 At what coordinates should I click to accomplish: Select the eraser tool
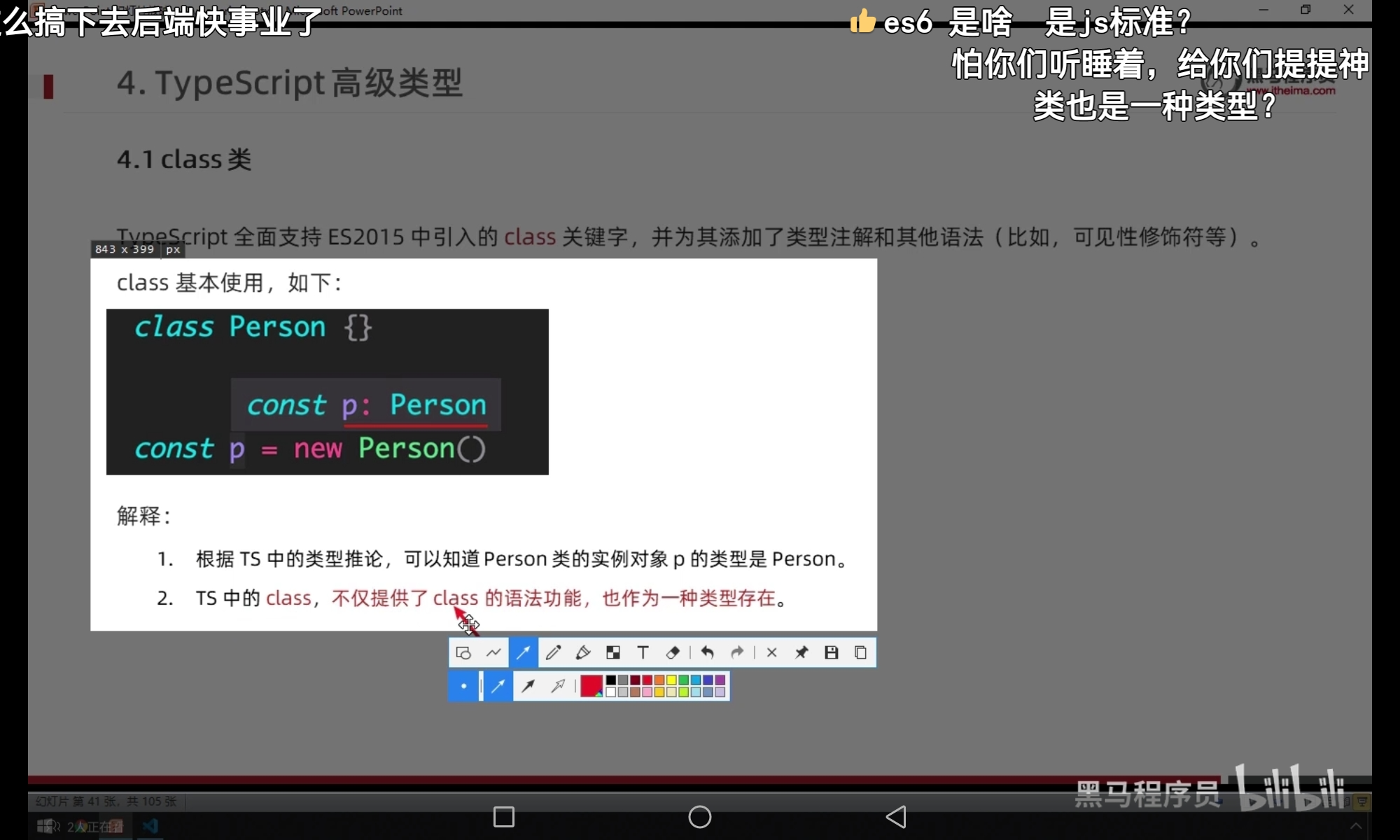click(673, 653)
